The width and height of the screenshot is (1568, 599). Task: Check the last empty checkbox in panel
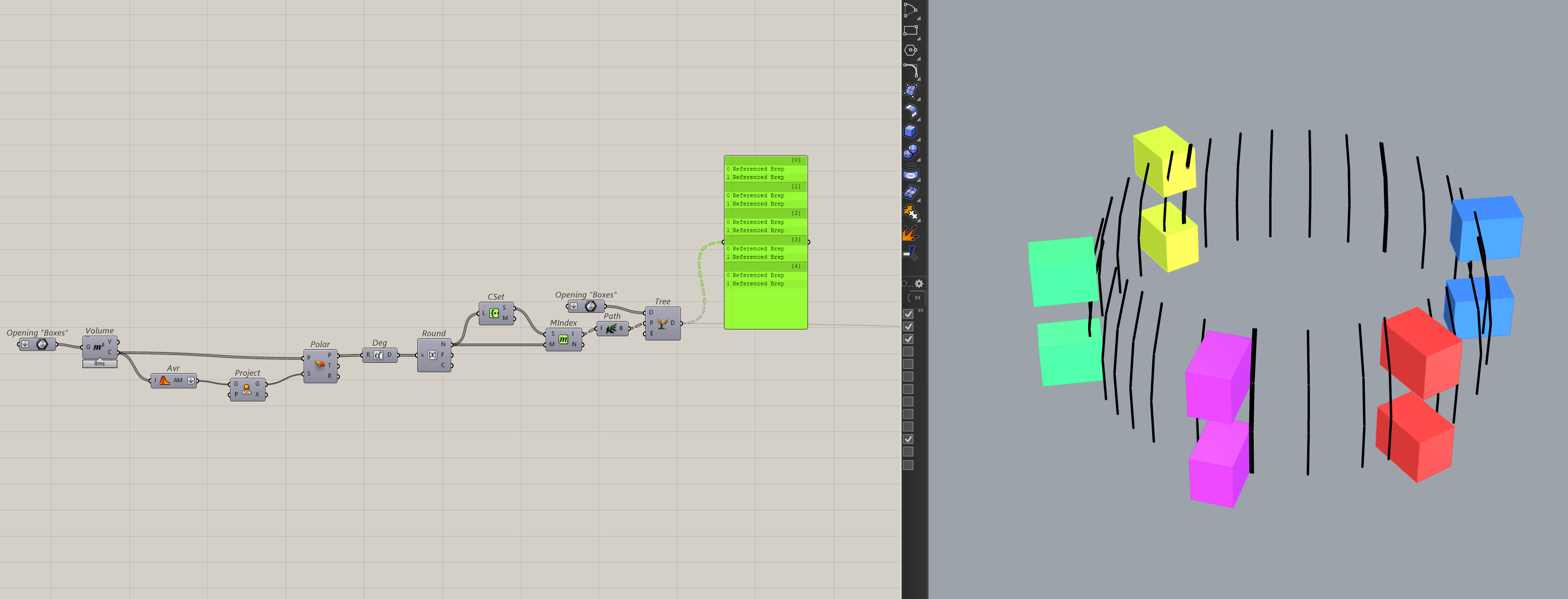(908, 465)
